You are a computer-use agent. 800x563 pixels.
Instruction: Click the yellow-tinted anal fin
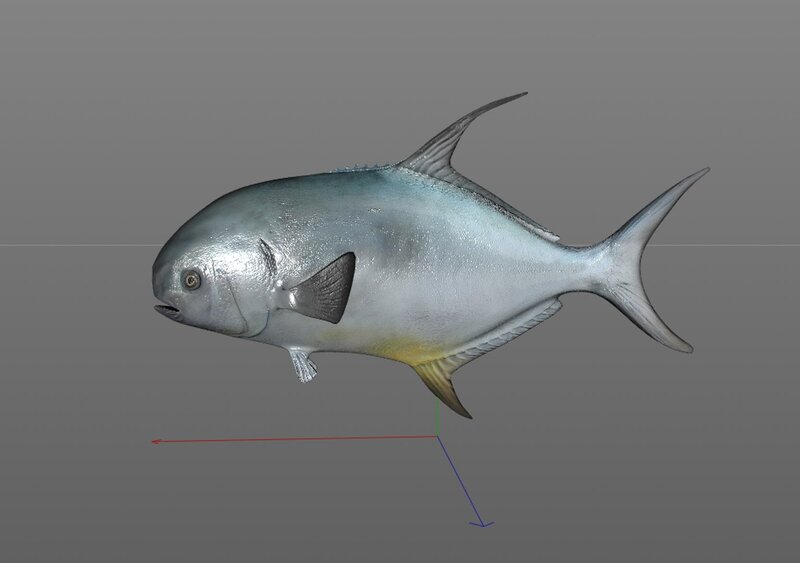pyautogui.click(x=440, y=383)
